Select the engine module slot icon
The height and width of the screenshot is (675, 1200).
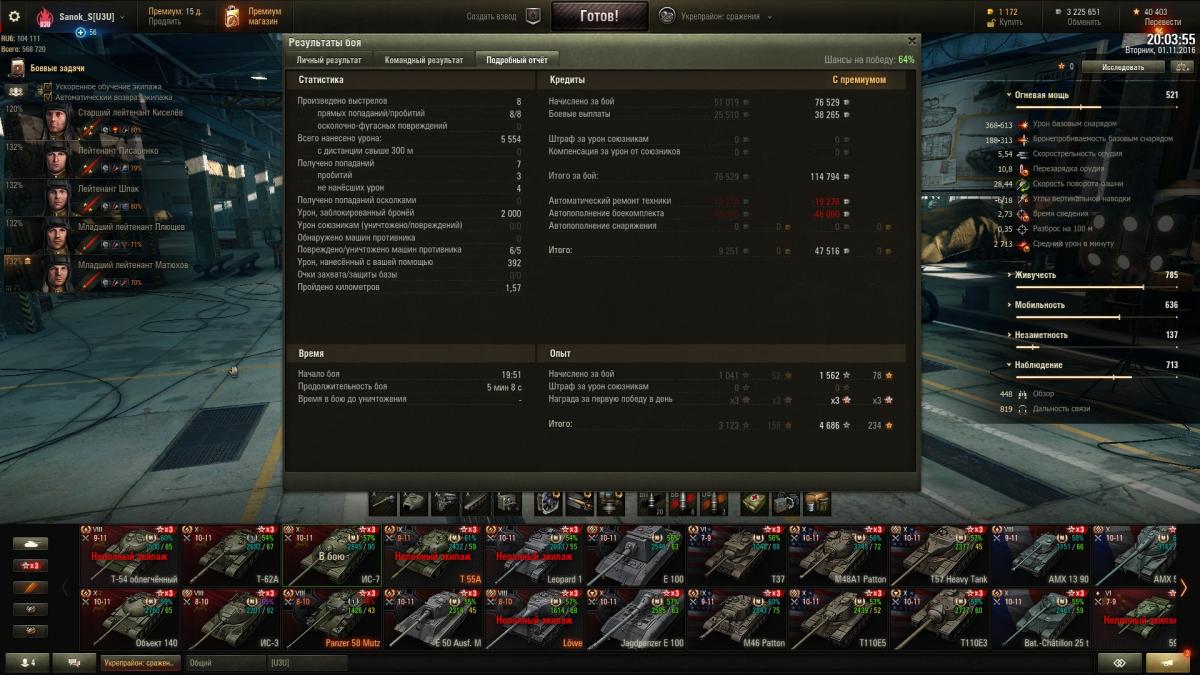445,502
